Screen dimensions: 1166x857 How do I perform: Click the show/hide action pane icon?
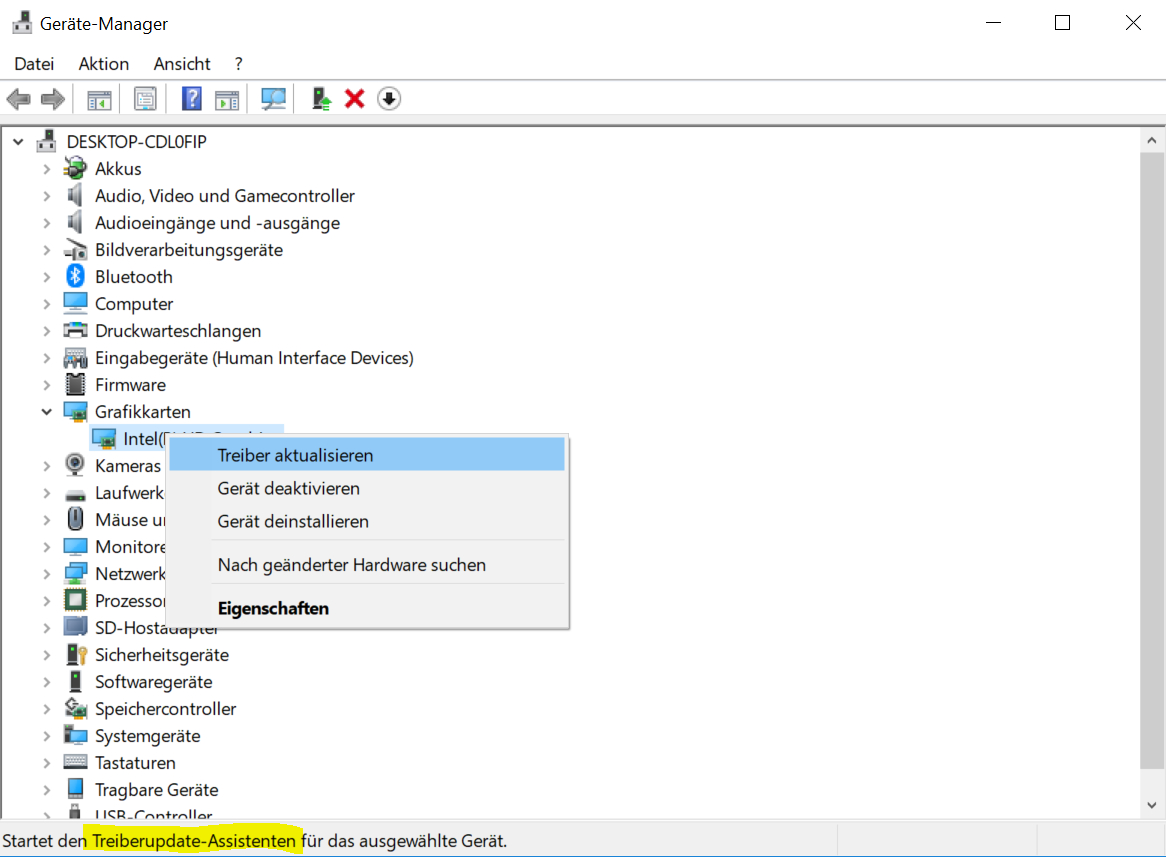tap(228, 99)
